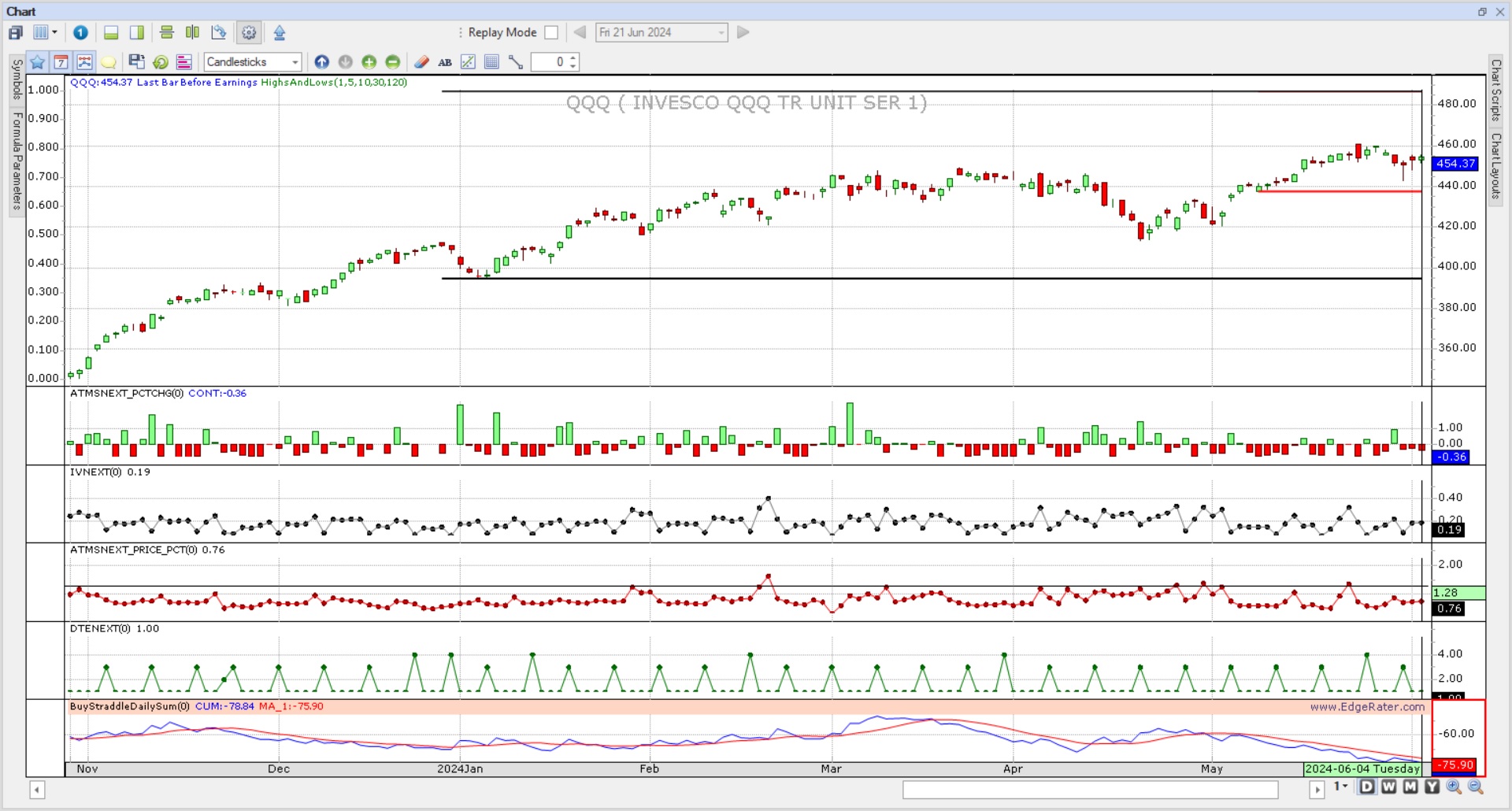The height and width of the screenshot is (811, 1512).
Task: Toggle the weekly W timeframe button
Action: 1388,787
